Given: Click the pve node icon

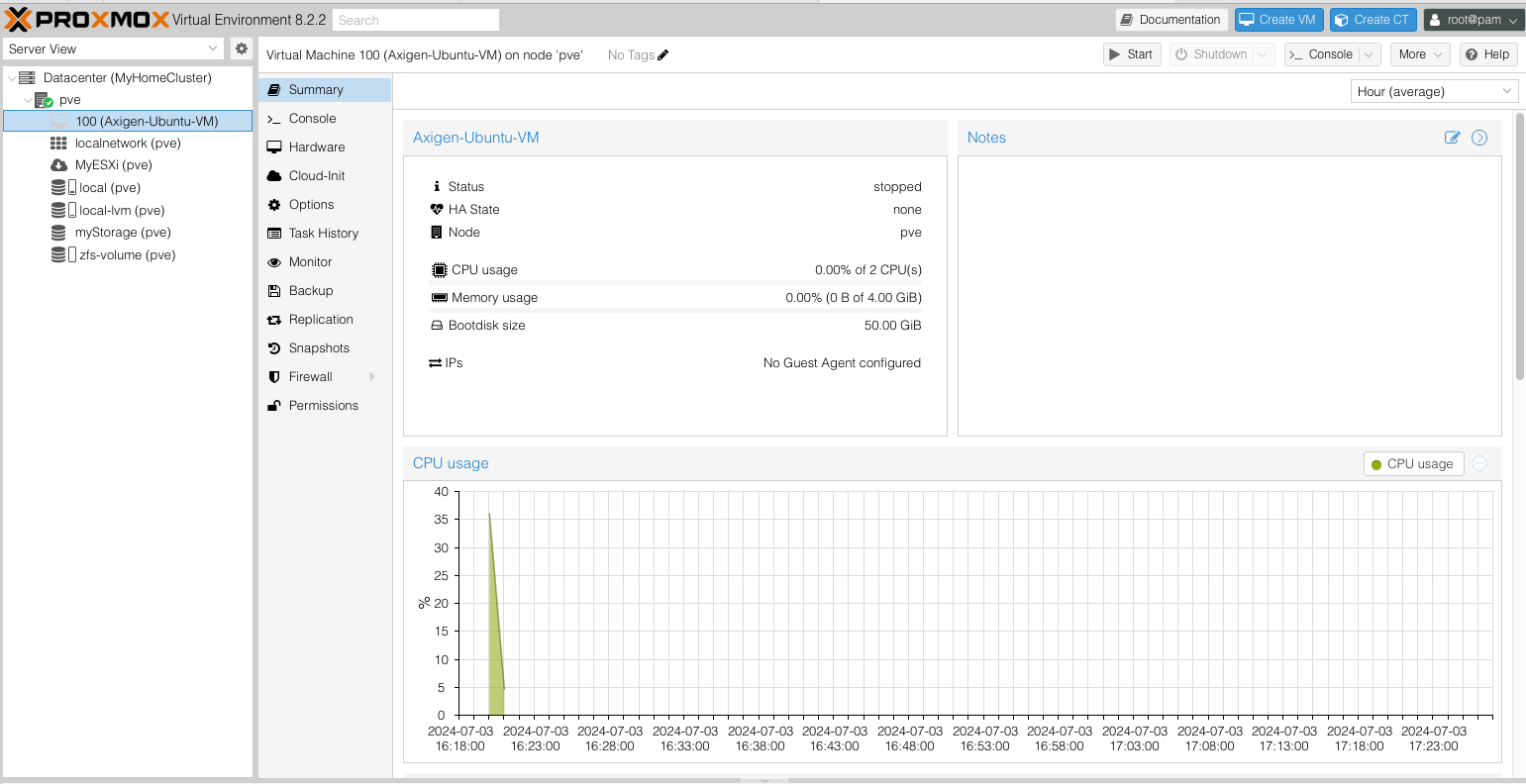Looking at the screenshot, I should point(44,100).
